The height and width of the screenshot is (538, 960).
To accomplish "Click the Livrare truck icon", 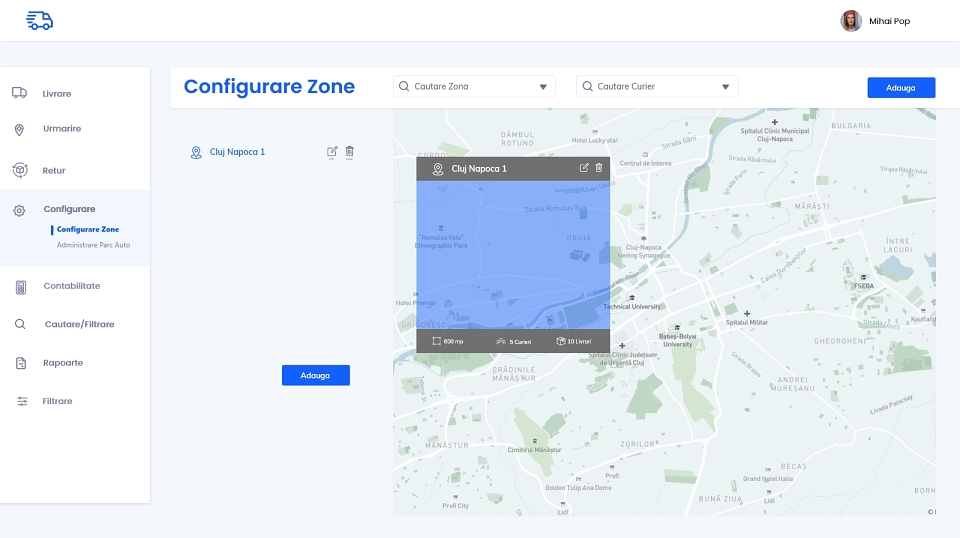I will [x=19, y=93].
